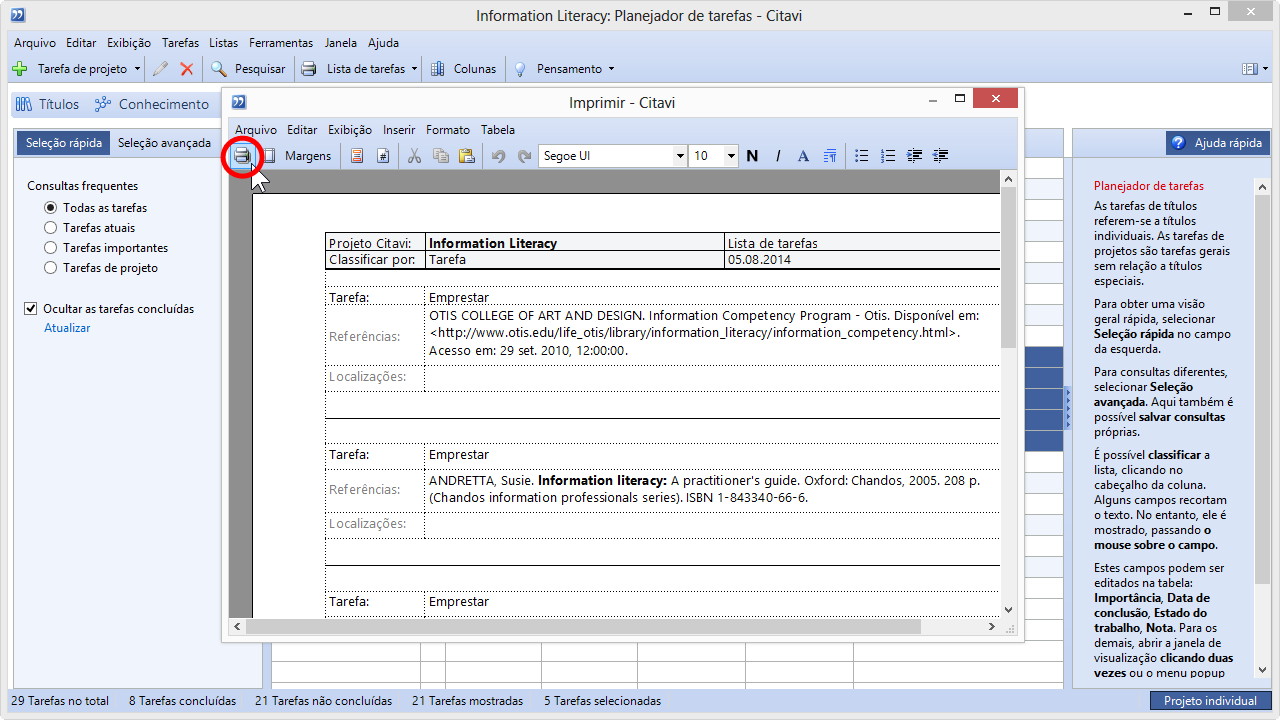Viewport: 1280px width, 720px height.
Task: Toggle bold (N) formatting
Action: click(752, 156)
